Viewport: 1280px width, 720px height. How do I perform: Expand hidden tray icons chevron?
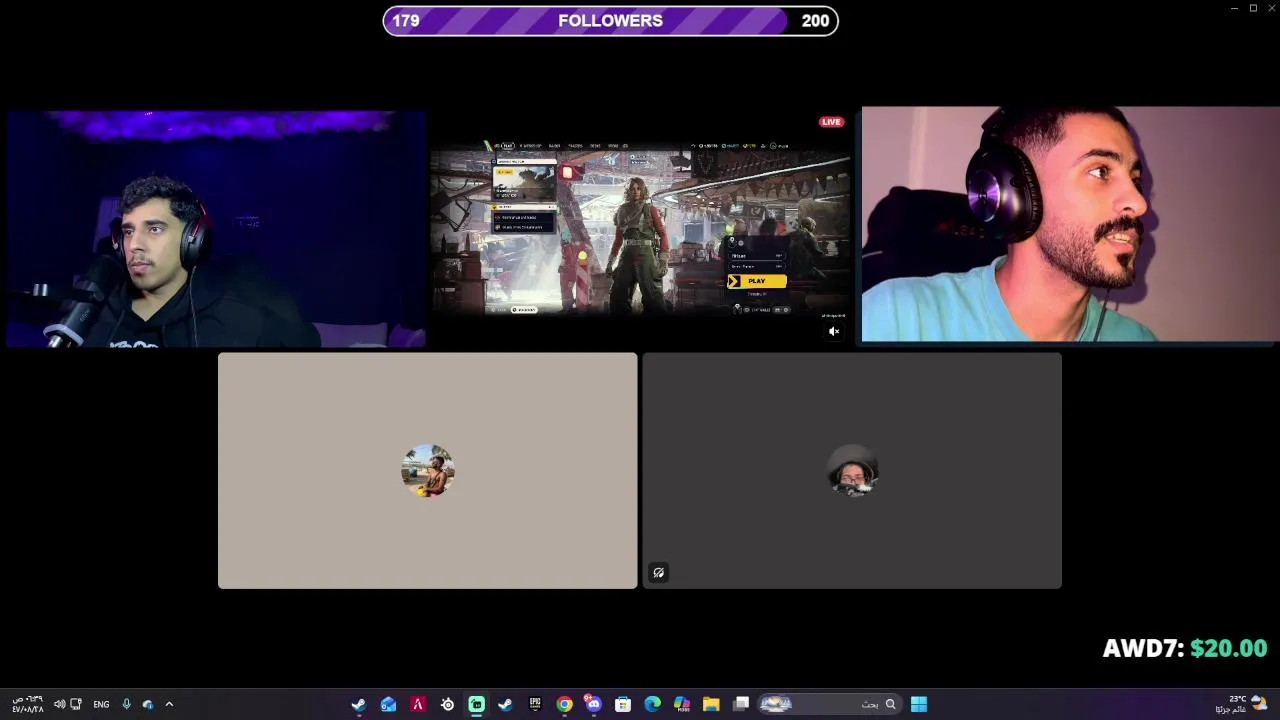click(169, 705)
